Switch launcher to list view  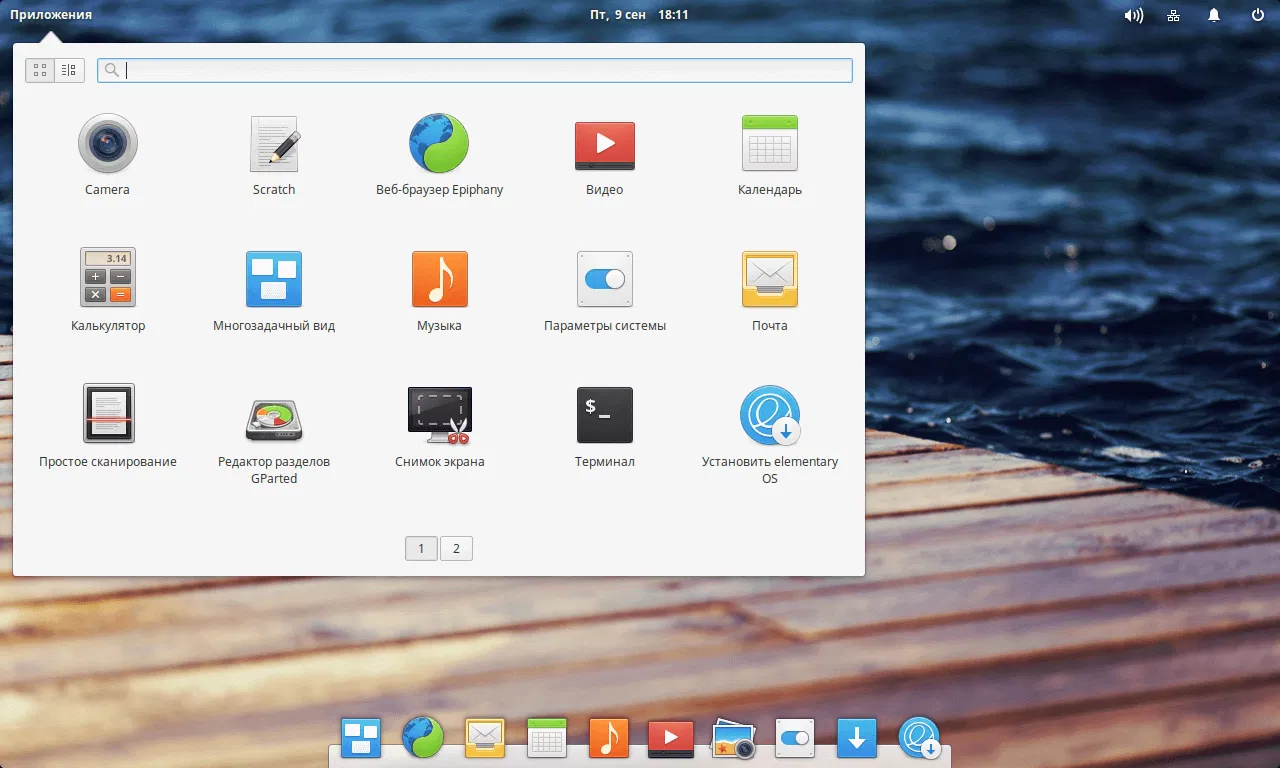pyautogui.click(x=68, y=70)
